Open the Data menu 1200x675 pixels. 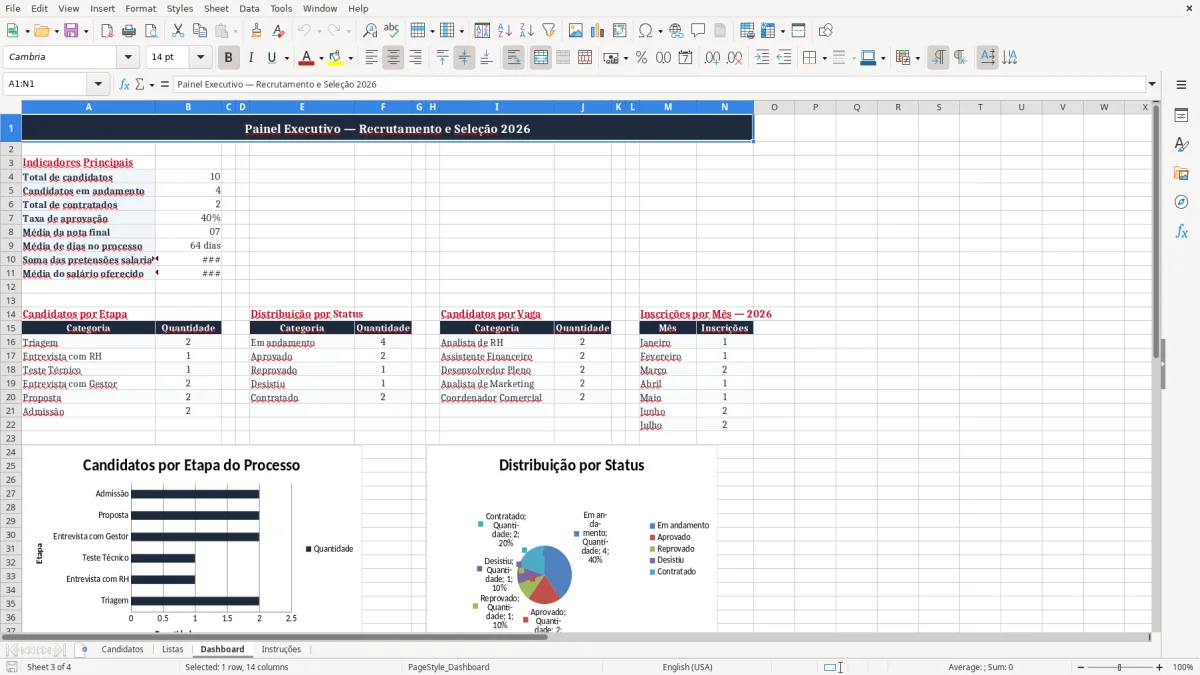249,8
